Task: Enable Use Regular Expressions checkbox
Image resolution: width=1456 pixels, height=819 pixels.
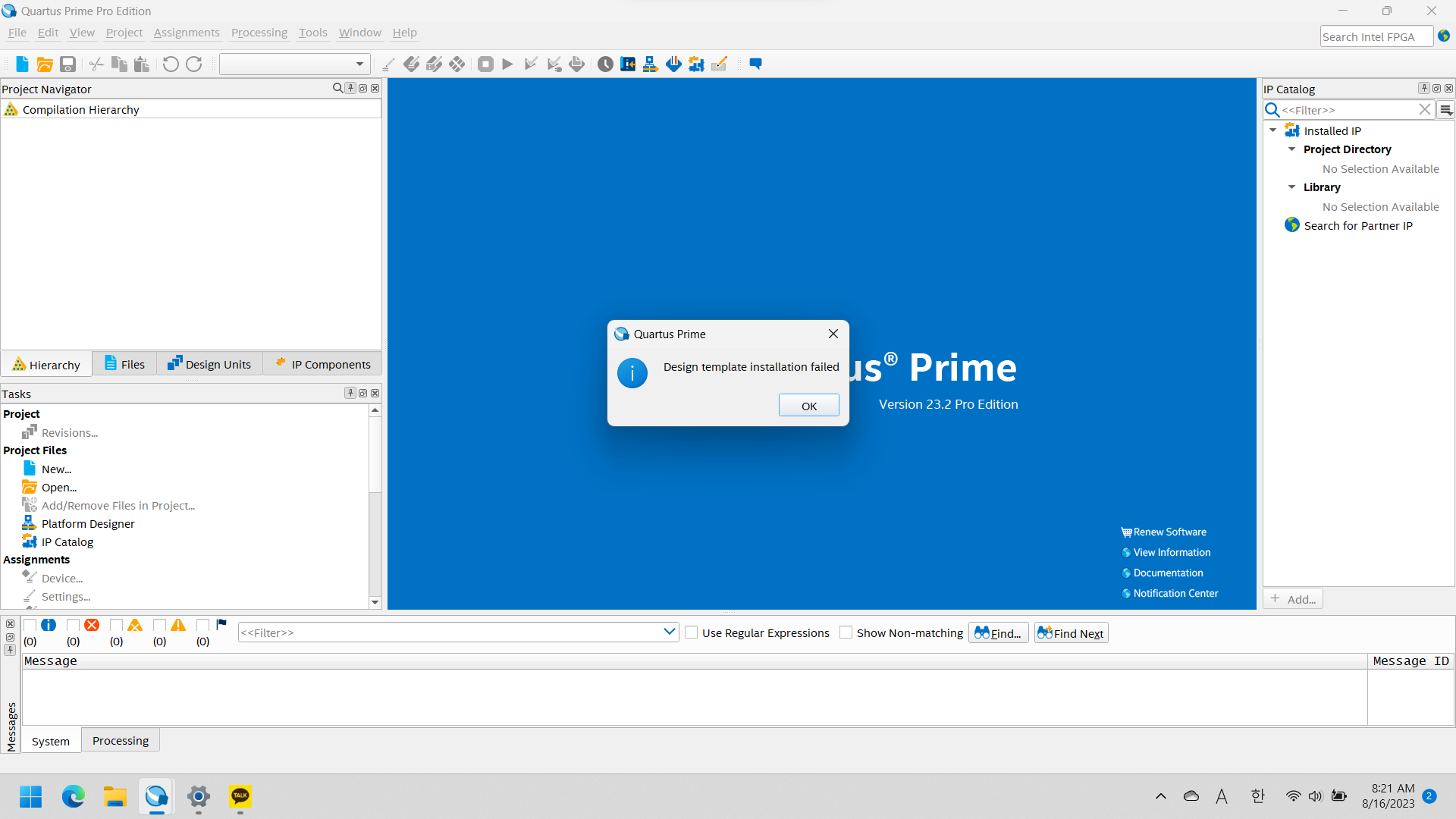Action: click(x=692, y=632)
